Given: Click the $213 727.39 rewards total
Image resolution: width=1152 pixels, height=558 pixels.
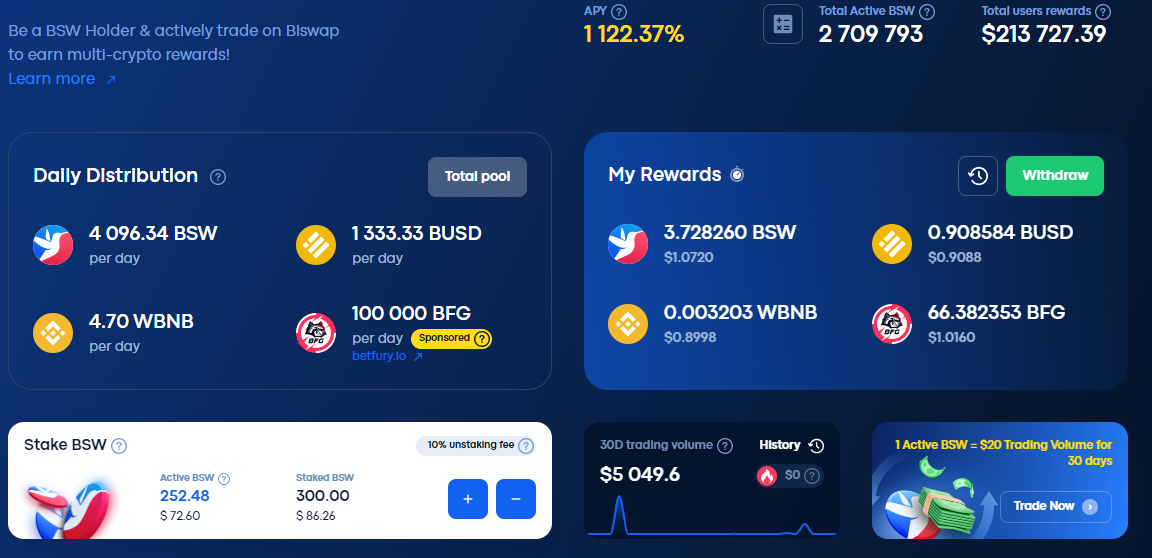Looking at the screenshot, I should tap(1044, 34).
